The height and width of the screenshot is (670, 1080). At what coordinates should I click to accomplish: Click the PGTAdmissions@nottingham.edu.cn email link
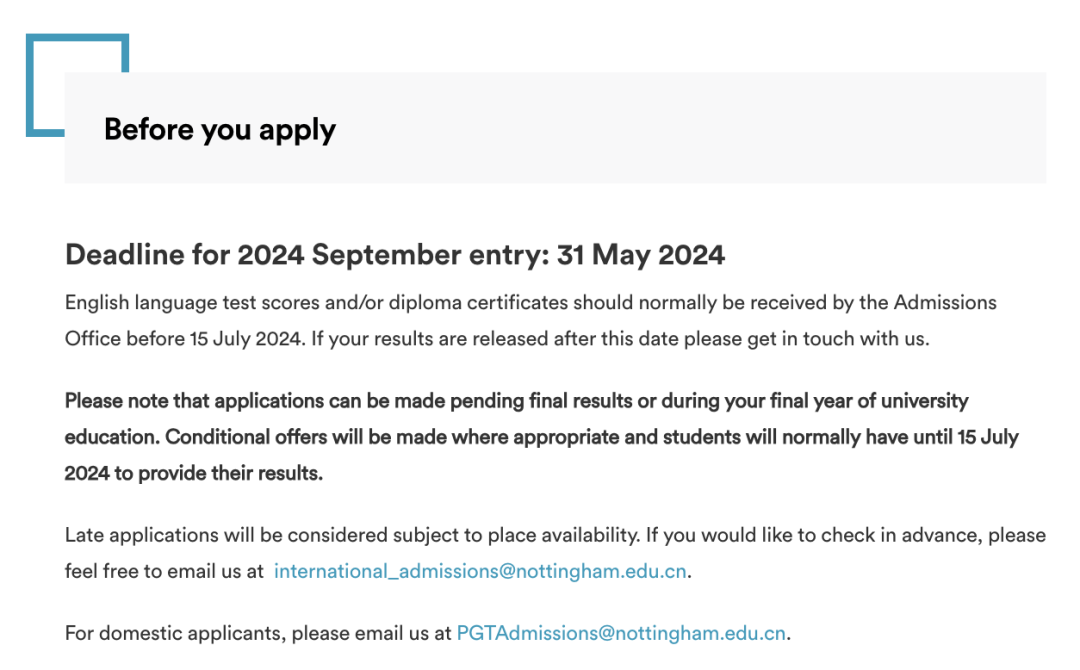click(621, 633)
